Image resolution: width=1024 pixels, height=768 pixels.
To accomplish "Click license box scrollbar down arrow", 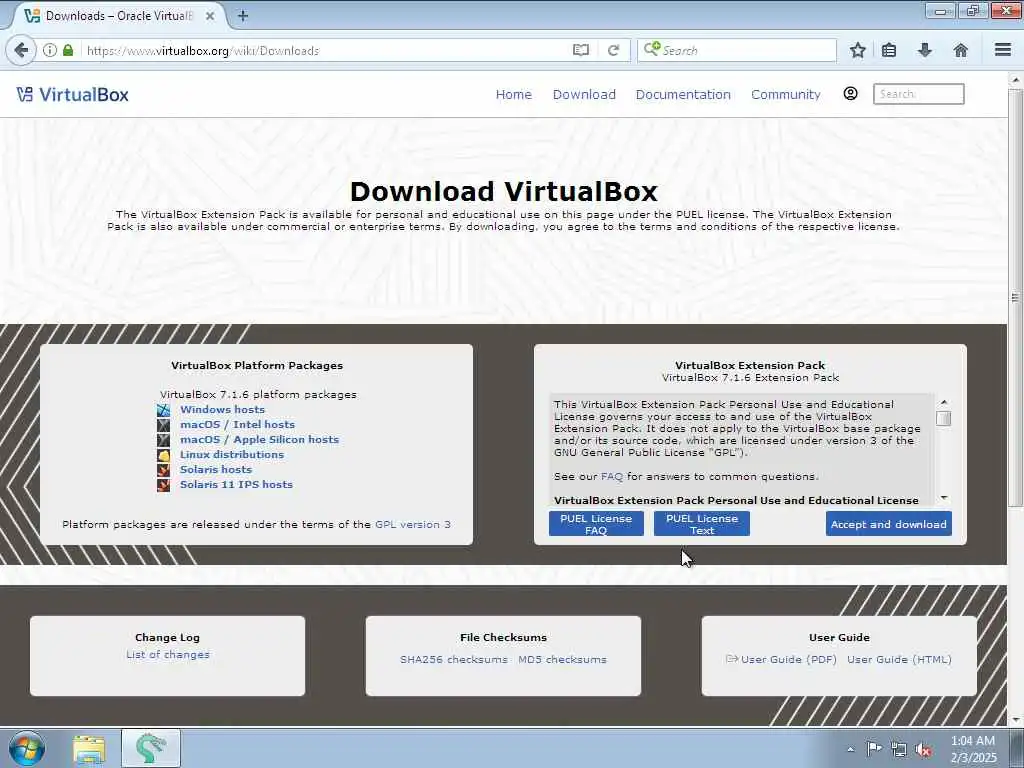I will [x=944, y=498].
